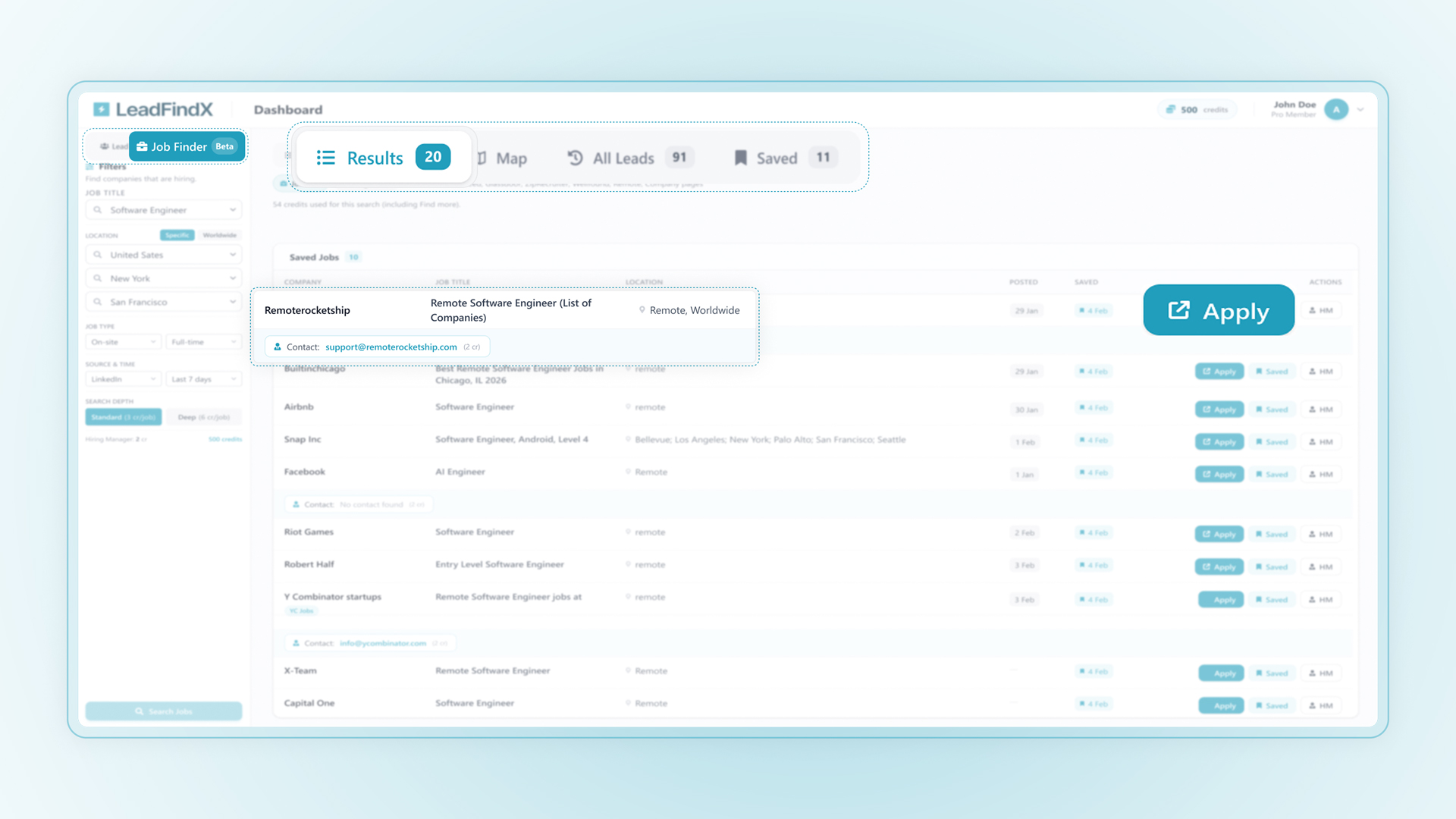Click Apply for the Robert Half job
This screenshot has height=819, width=1456.
coord(1219,567)
